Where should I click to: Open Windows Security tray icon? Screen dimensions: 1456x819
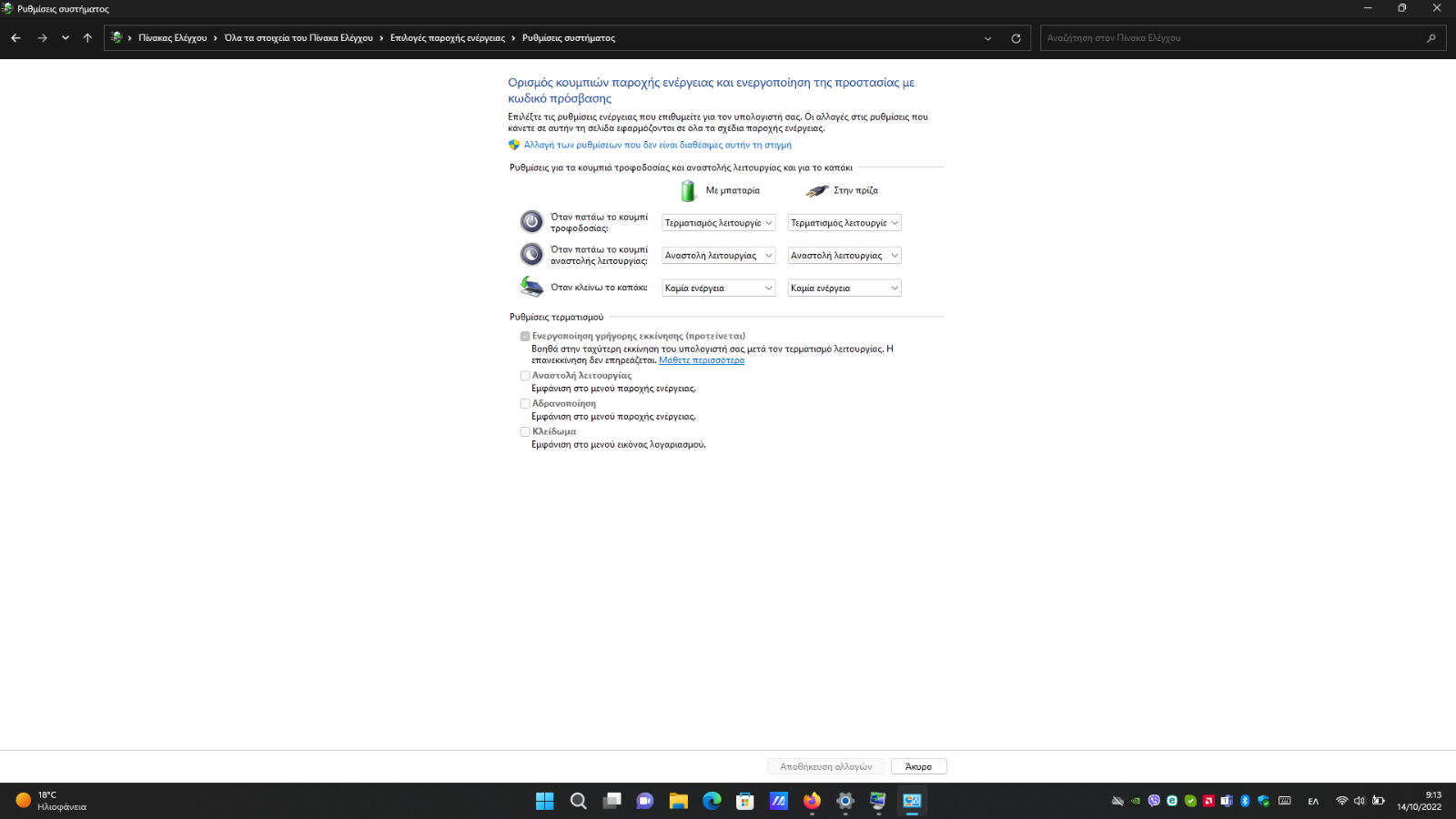click(x=1263, y=801)
